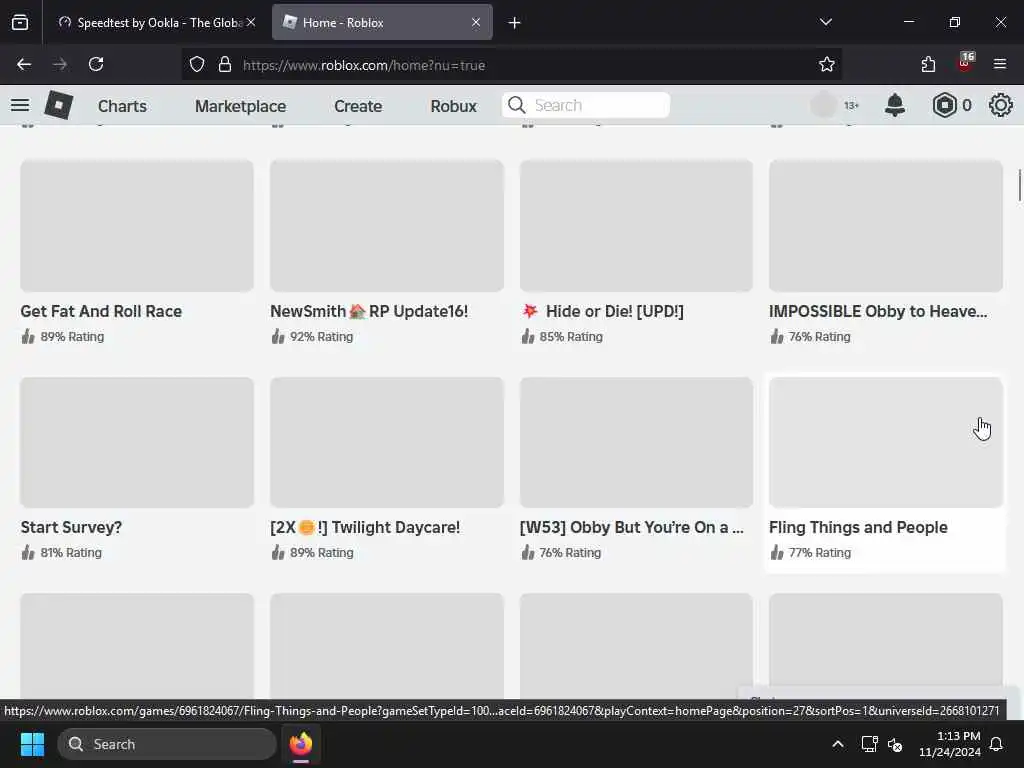The height and width of the screenshot is (768, 1024).
Task: Open Firefox View from the tab strip
Action: 20,23
